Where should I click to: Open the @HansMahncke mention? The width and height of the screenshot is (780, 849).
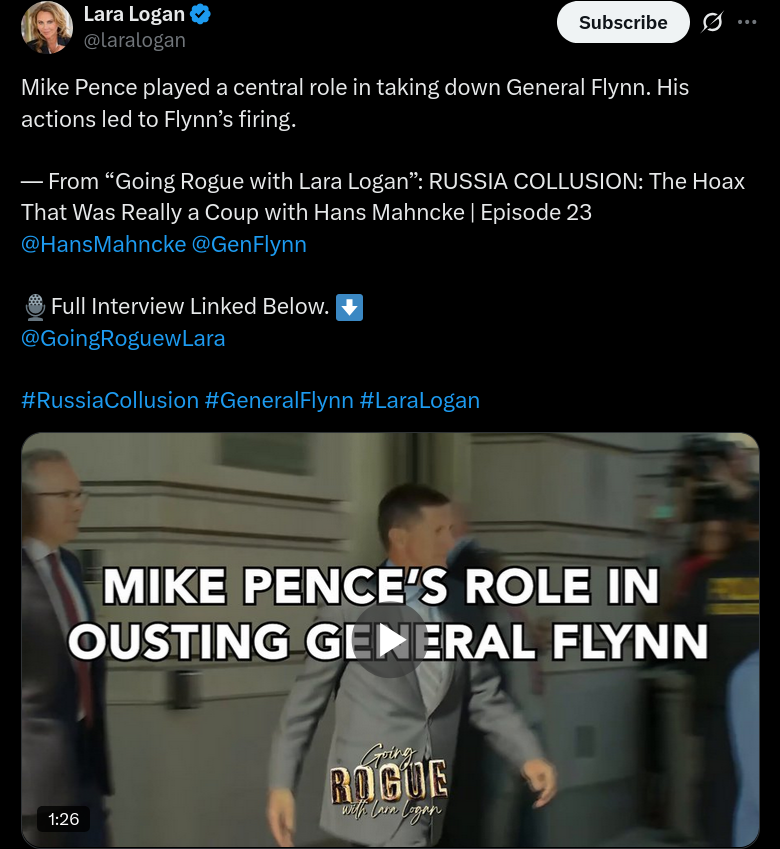click(103, 244)
